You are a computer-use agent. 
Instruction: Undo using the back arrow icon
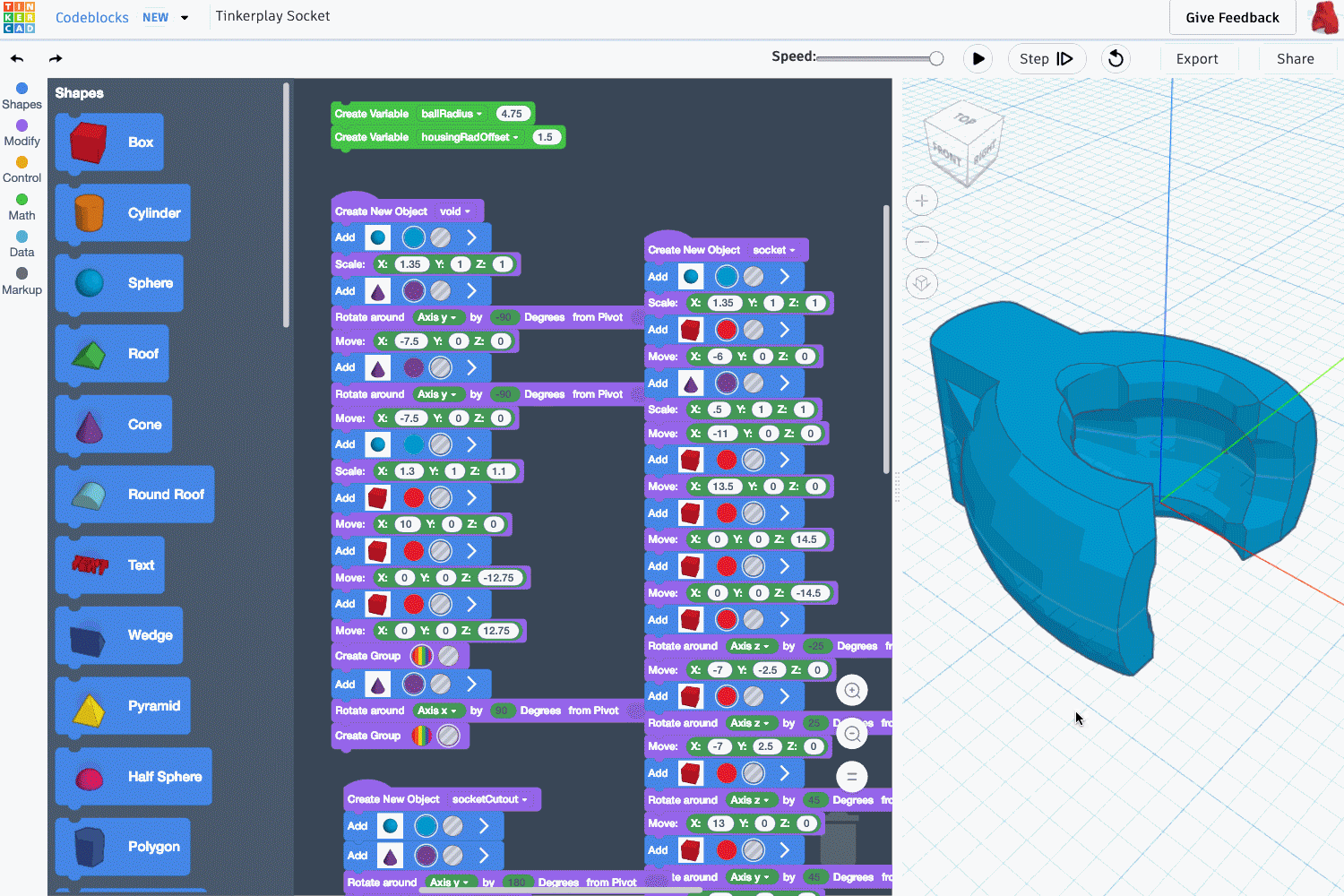pos(17,59)
